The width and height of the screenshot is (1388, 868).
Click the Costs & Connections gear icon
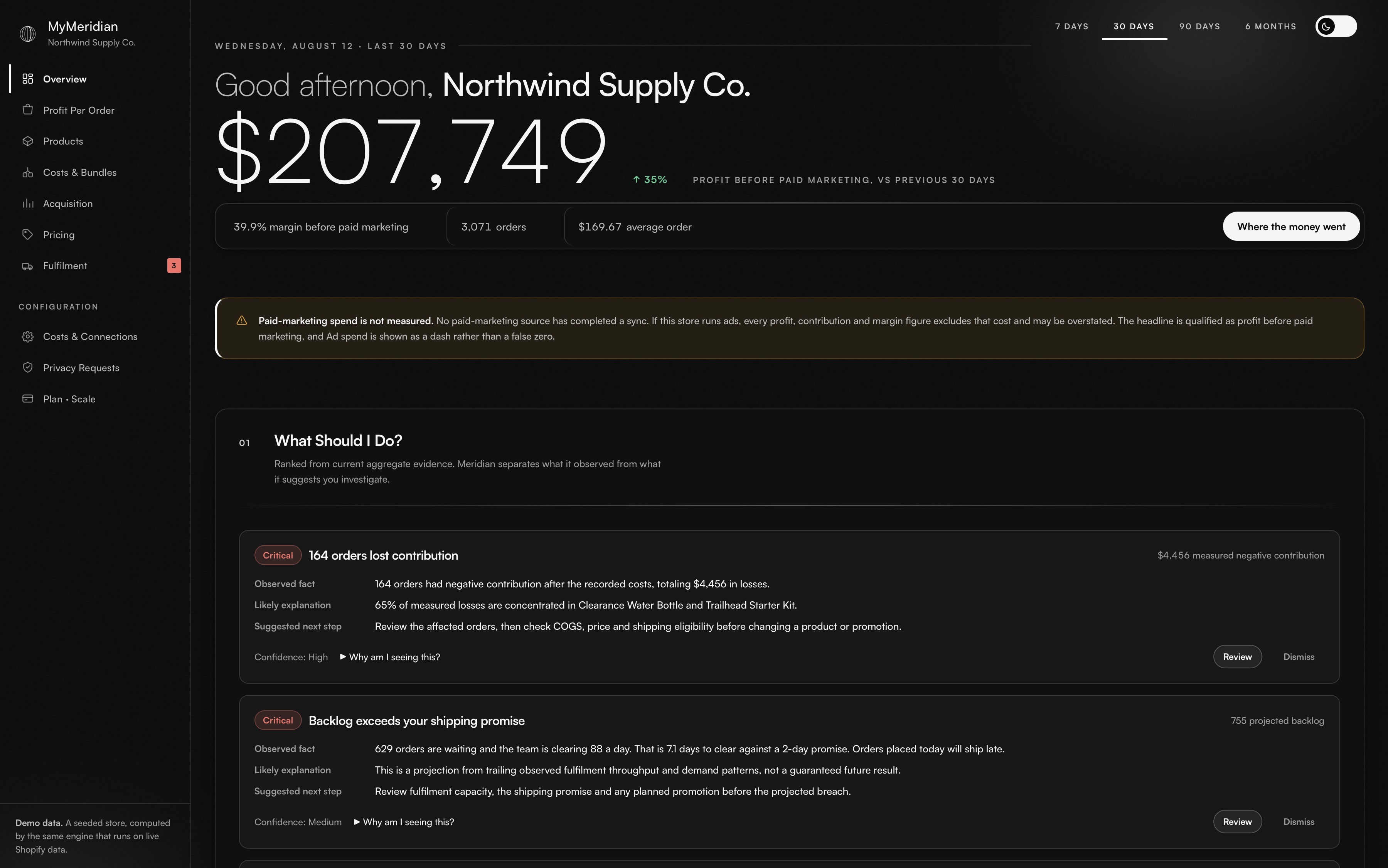[x=27, y=336]
